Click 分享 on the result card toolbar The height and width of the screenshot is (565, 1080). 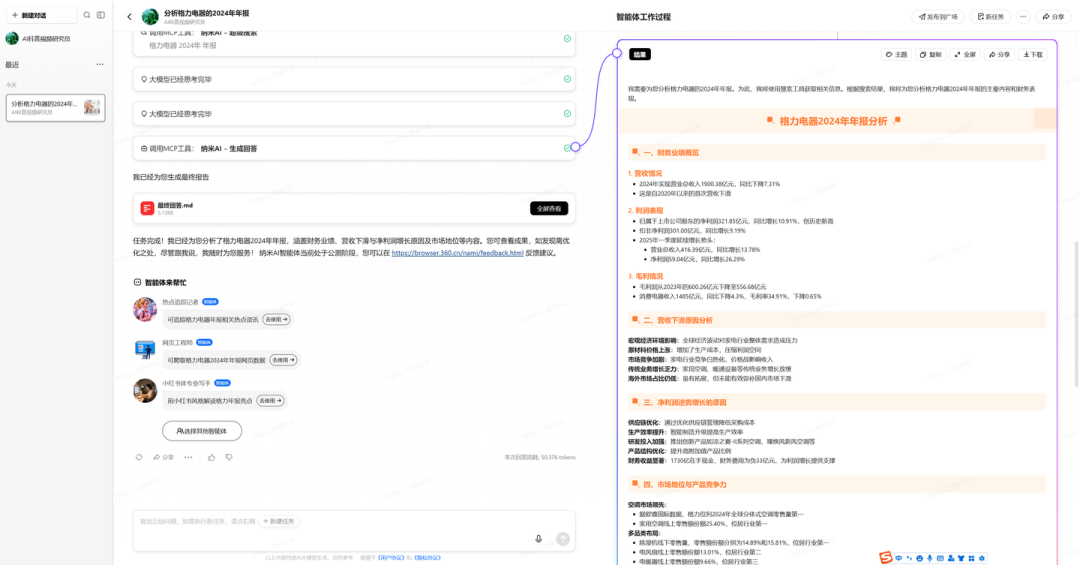pos(999,54)
